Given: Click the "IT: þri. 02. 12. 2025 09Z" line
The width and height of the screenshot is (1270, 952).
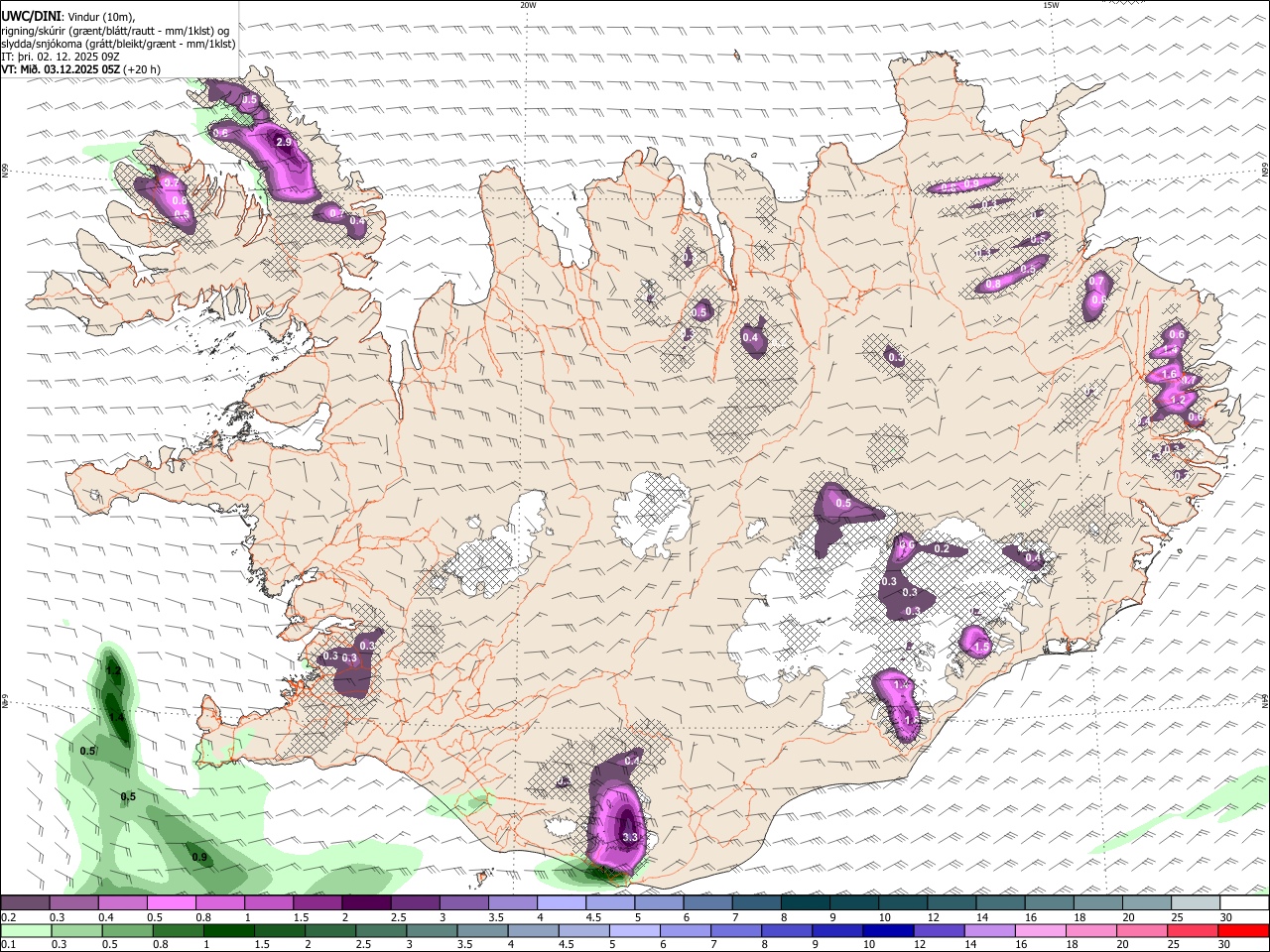Looking at the screenshot, I should [63, 57].
